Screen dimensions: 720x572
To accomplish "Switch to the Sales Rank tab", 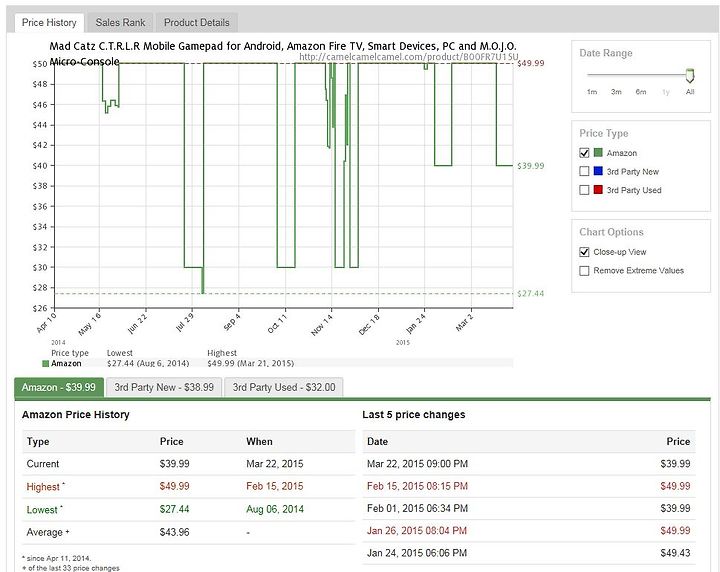I will click(120, 22).
